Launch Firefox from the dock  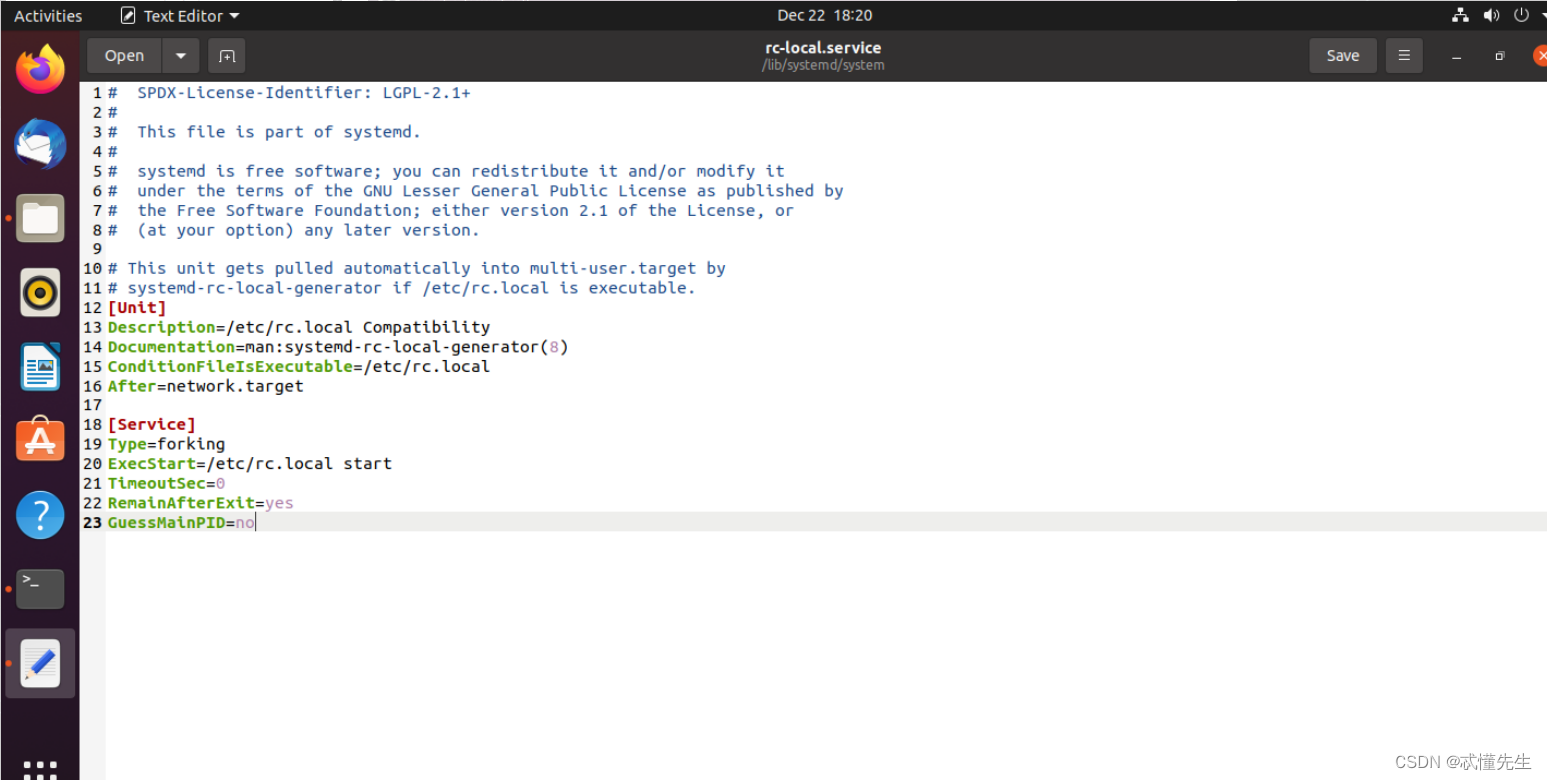40,68
